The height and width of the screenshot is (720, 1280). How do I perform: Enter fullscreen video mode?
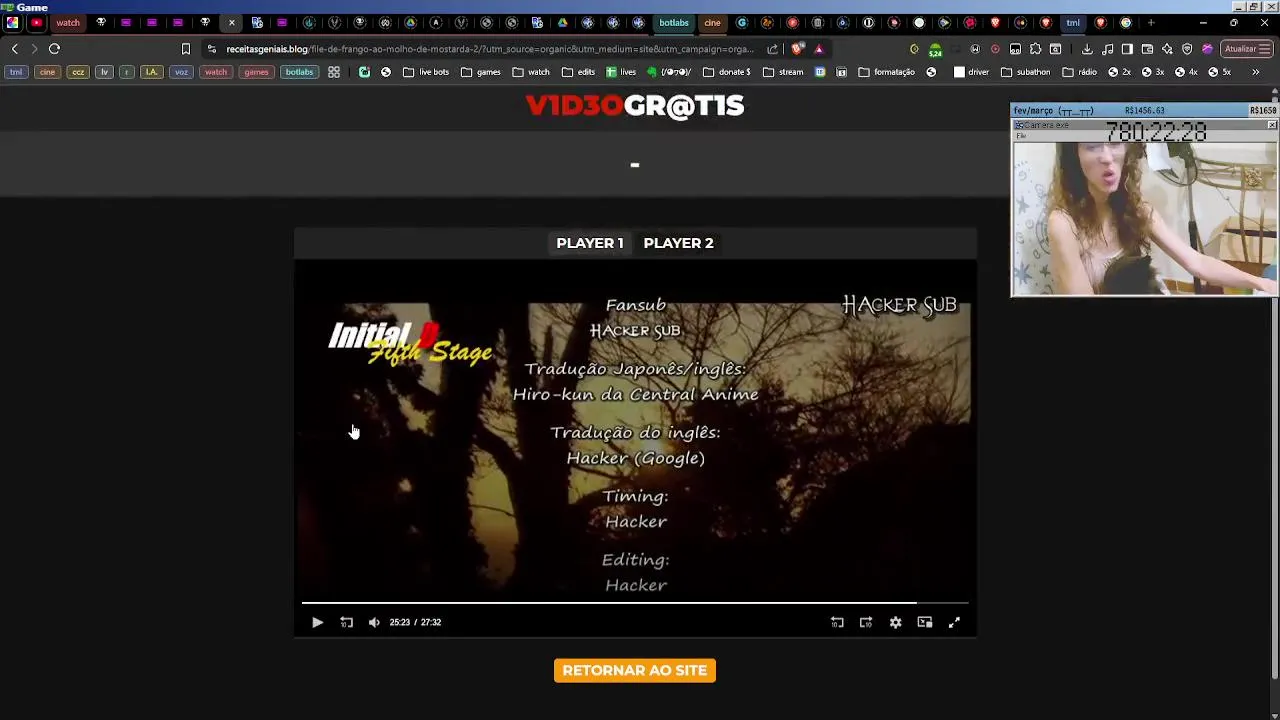[x=954, y=622]
